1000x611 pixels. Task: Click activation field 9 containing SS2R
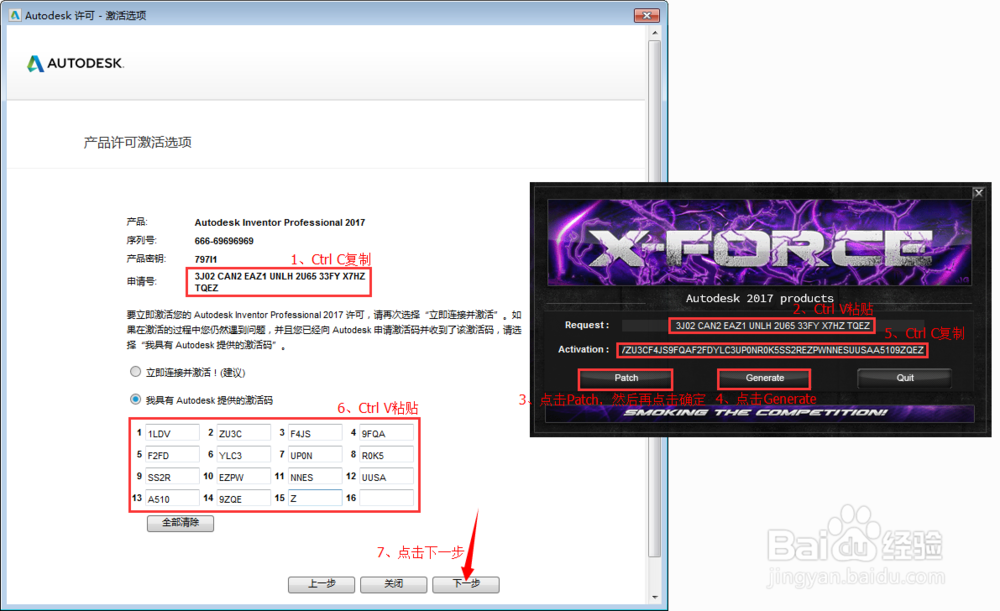pyautogui.click(x=172, y=476)
